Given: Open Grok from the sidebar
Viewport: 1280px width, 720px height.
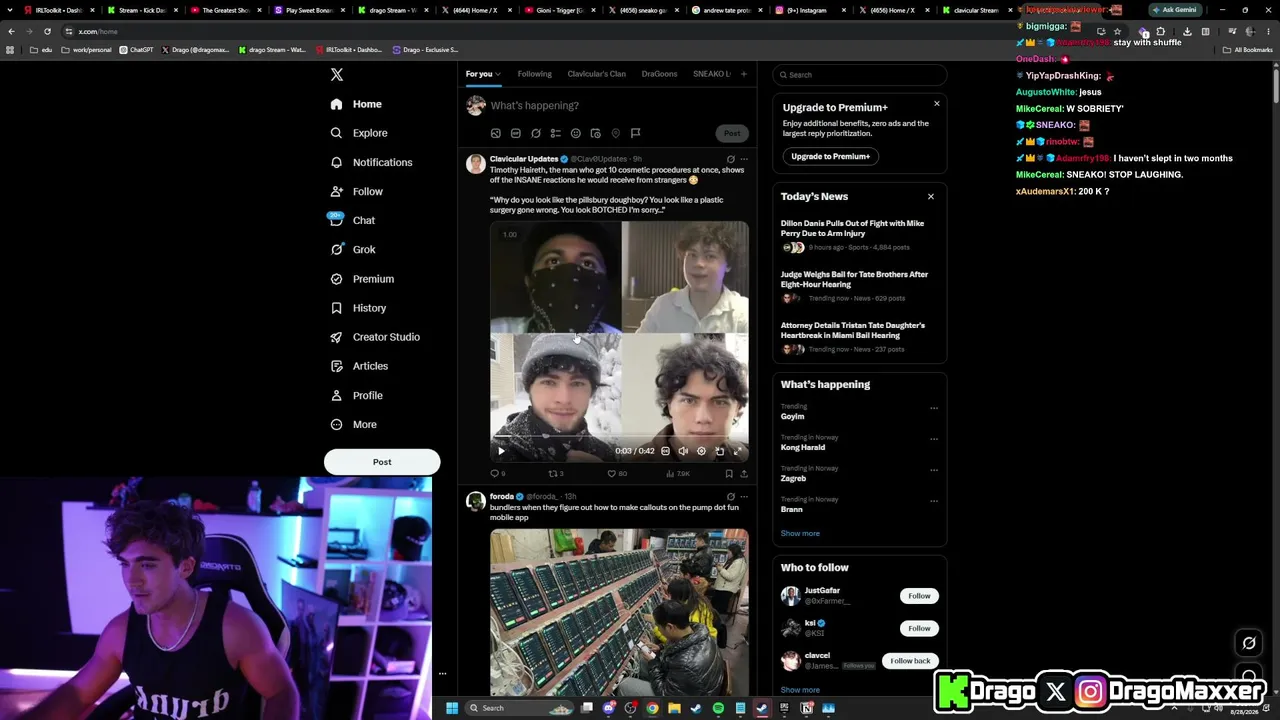Looking at the screenshot, I should point(352,249).
